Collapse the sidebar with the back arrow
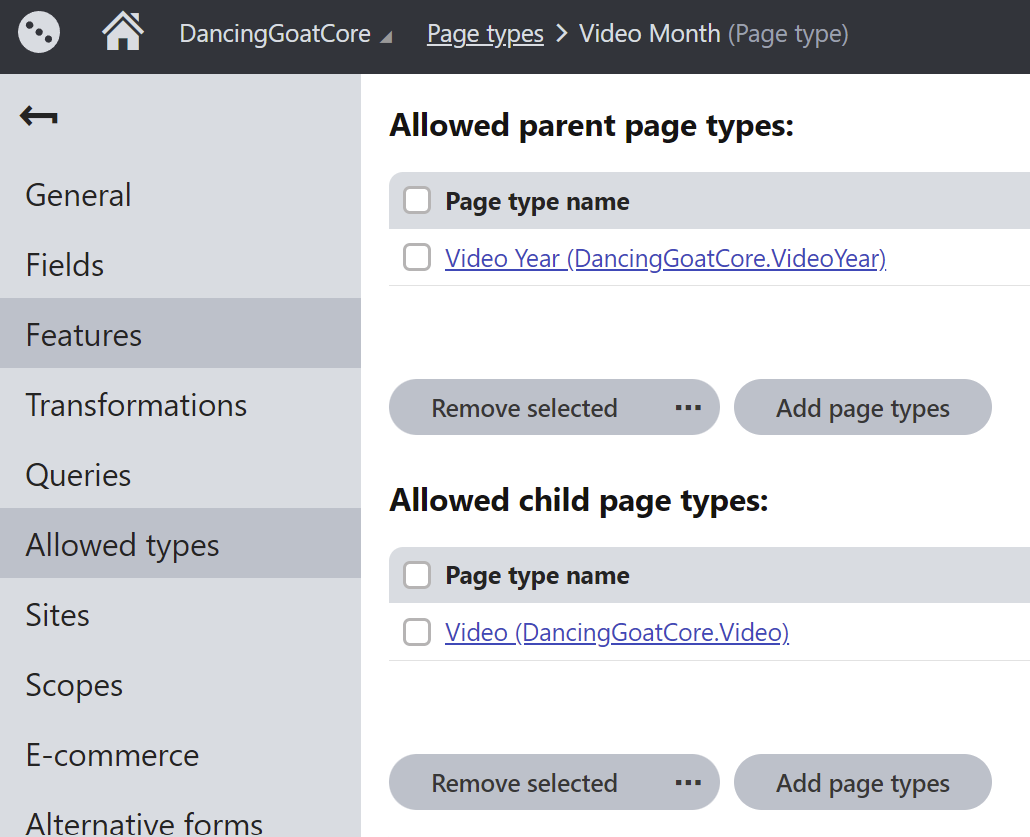1030x837 pixels. 39,116
